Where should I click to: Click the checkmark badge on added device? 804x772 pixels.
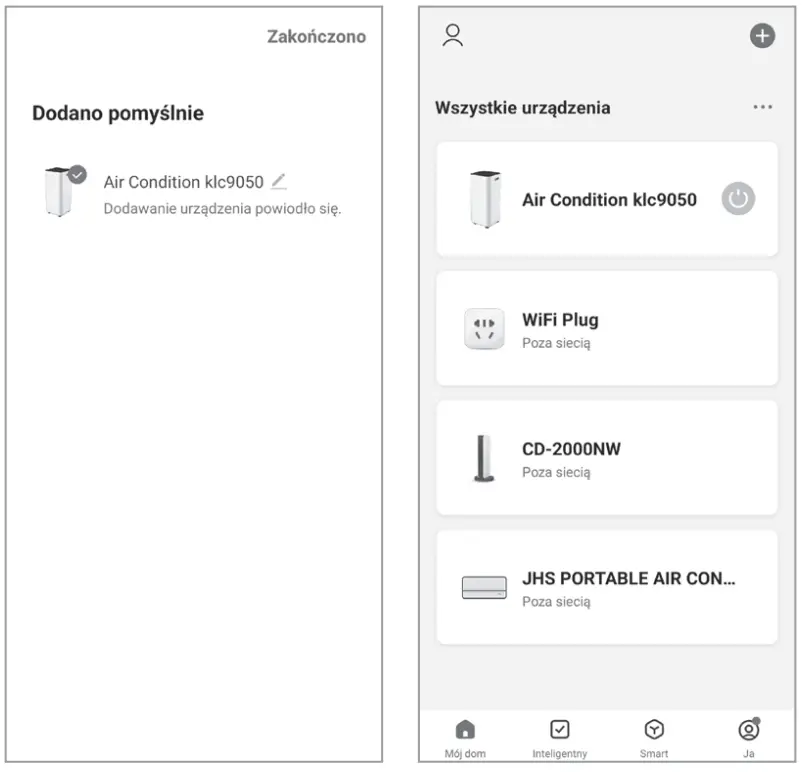tap(77, 174)
